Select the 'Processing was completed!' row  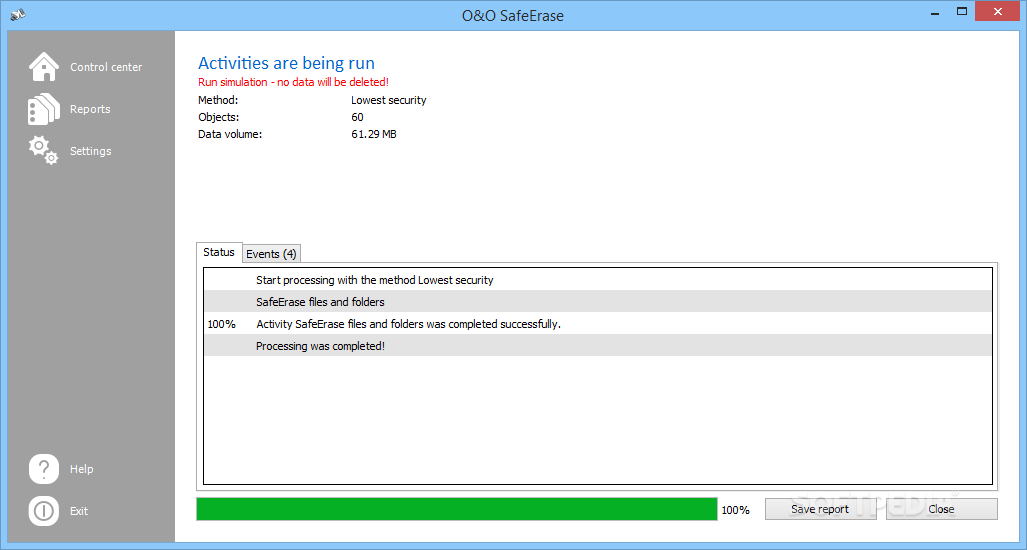click(597, 346)
